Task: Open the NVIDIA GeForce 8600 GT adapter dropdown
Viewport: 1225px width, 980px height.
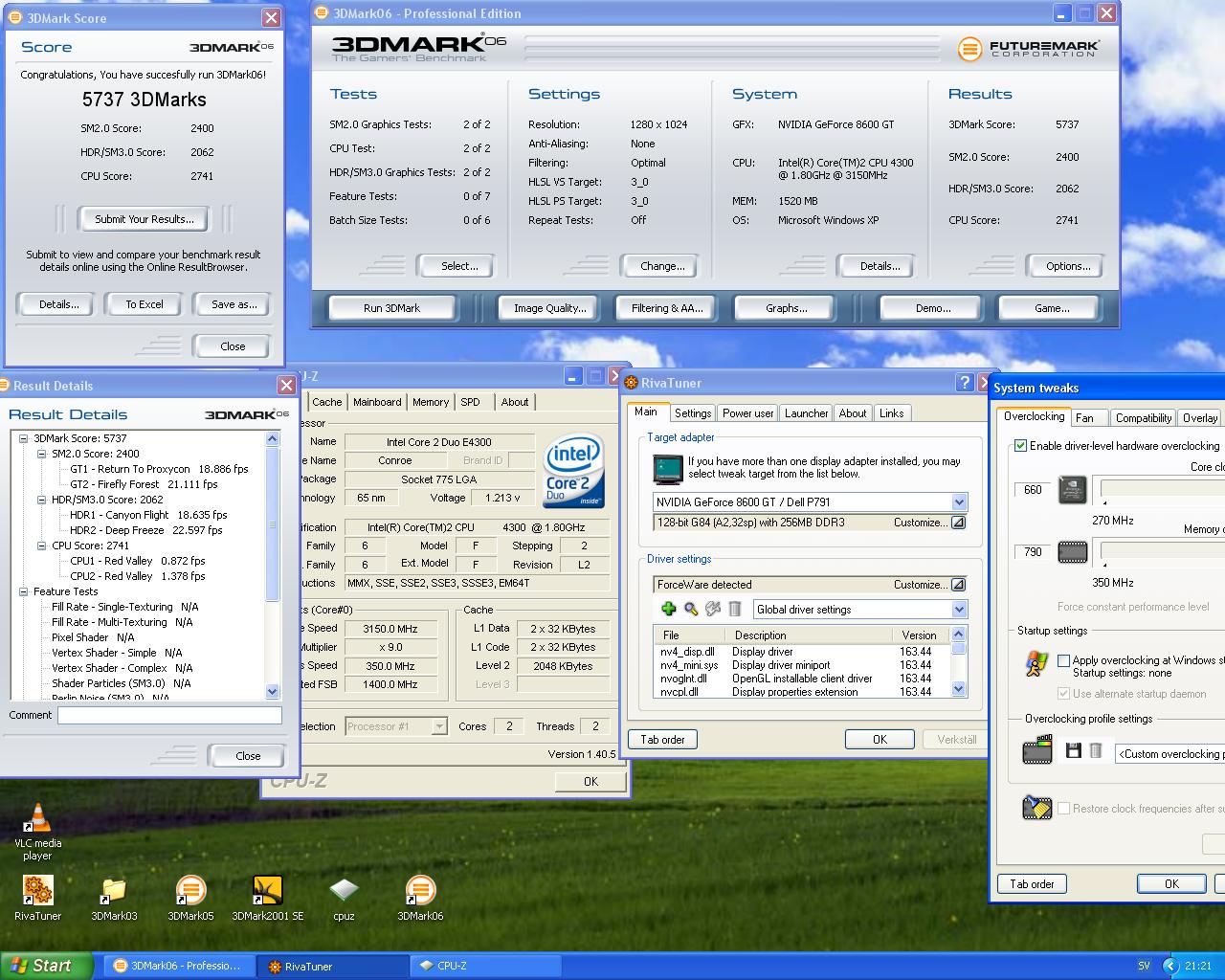Action: pyautogui.click(x=959, y=502)
